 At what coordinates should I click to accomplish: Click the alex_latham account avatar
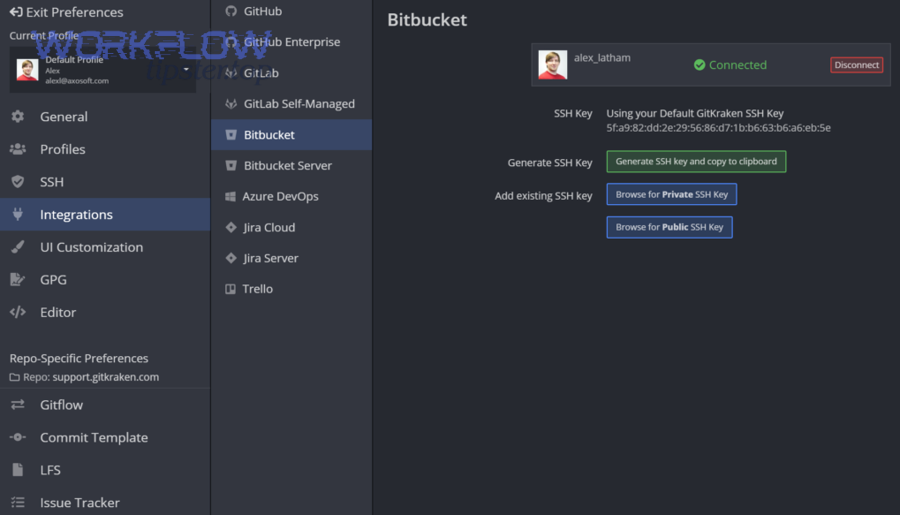pyautogui.click(x=553, y=65)
